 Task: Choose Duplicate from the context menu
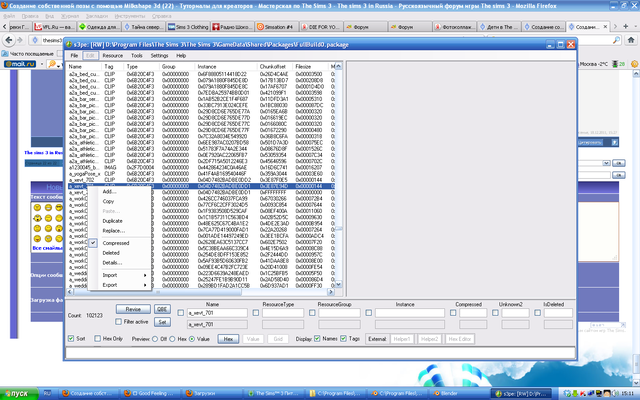tap(113, 220)
